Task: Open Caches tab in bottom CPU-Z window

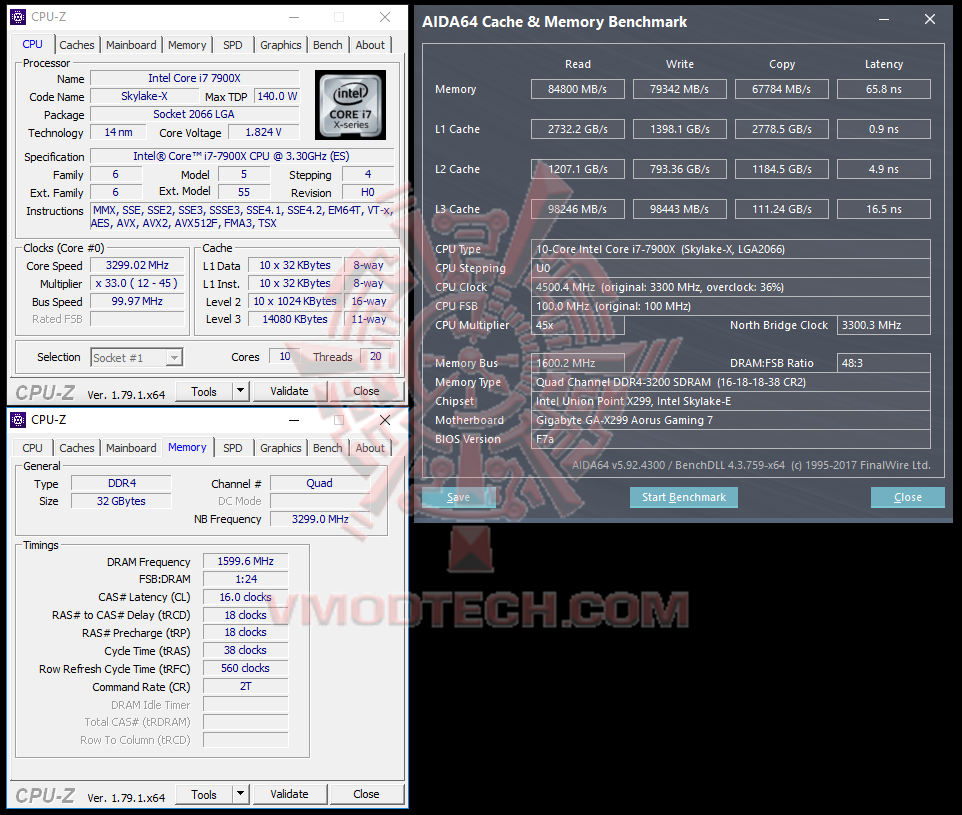Action: 77,448
